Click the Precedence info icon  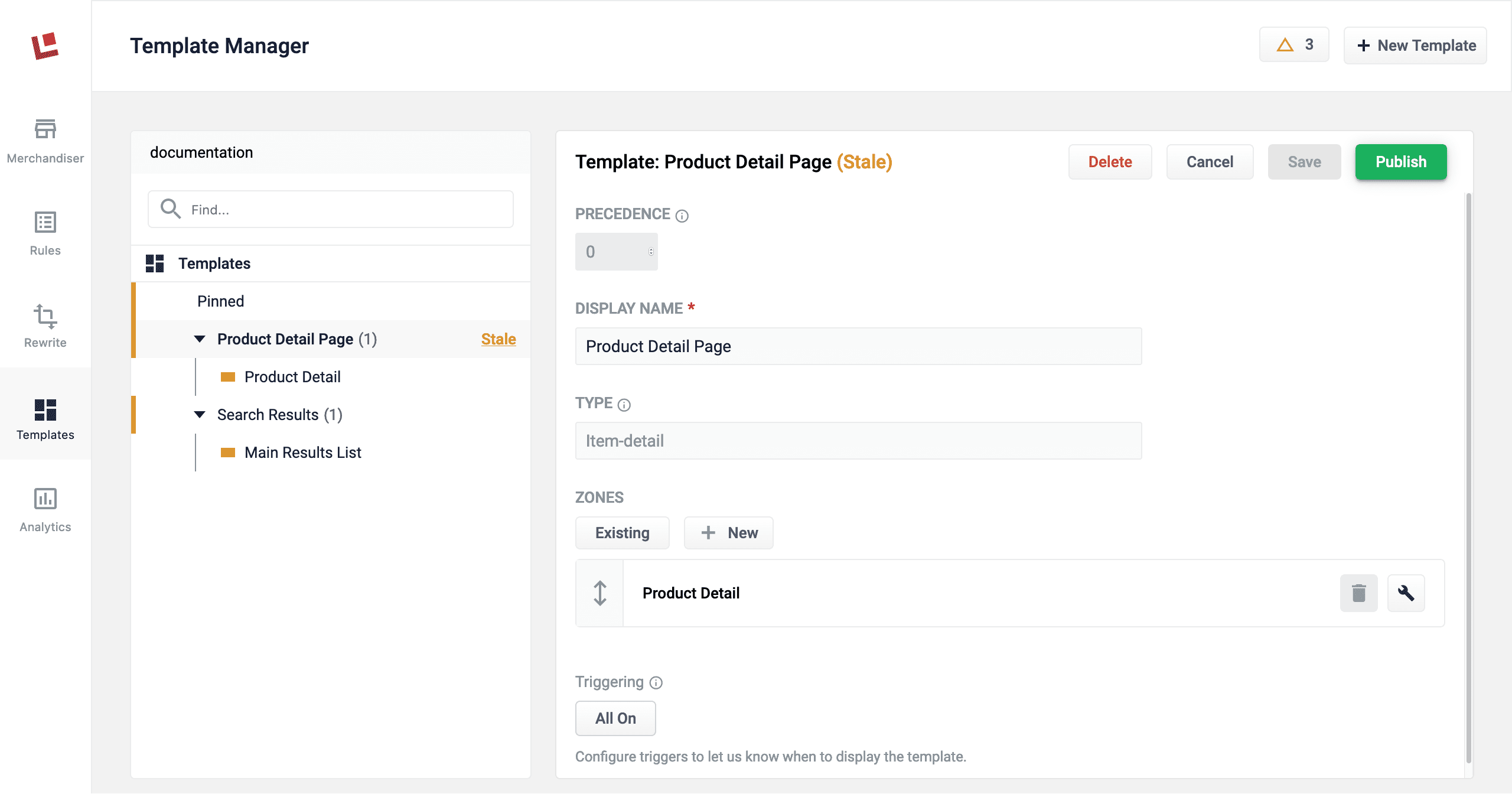[x=682, y=216]
